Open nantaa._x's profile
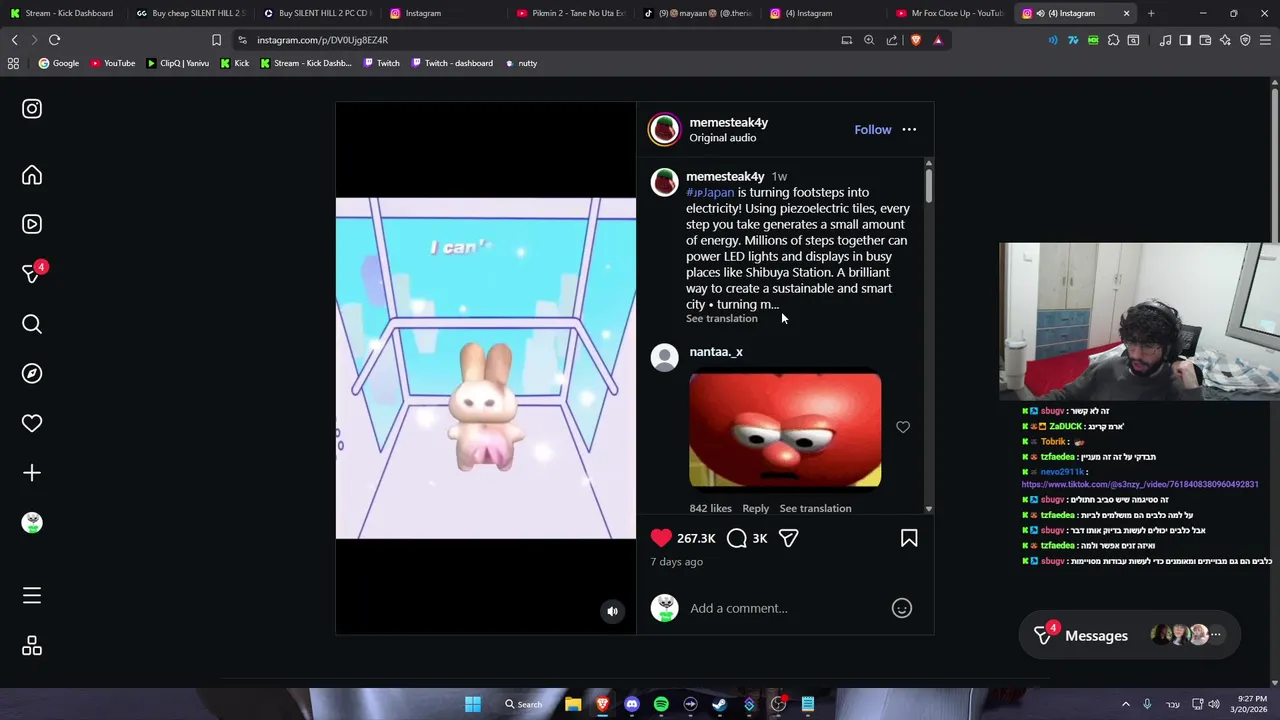Viewport: 1280px width, 720px height. tap(716, 352)
